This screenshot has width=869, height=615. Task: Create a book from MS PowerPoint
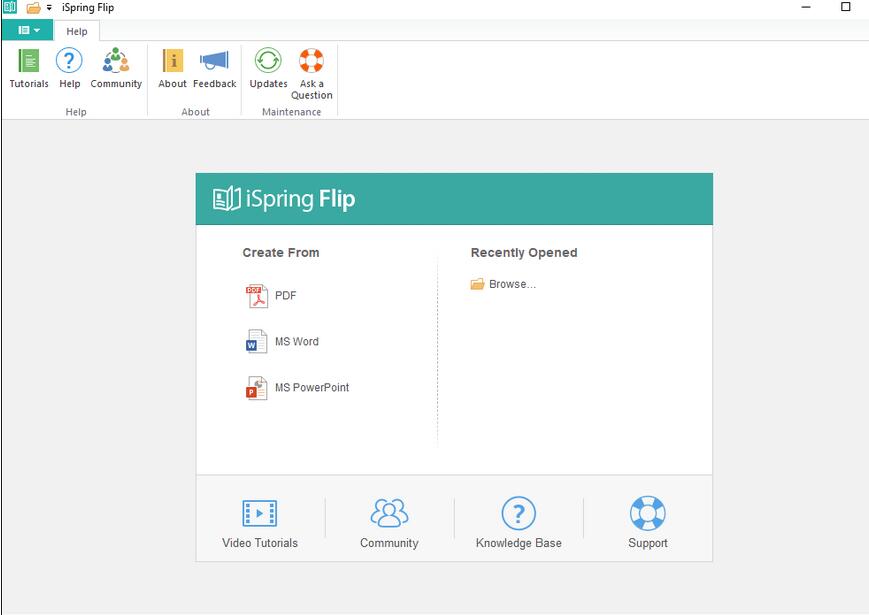pyautogui.click(x=298, y=388)
